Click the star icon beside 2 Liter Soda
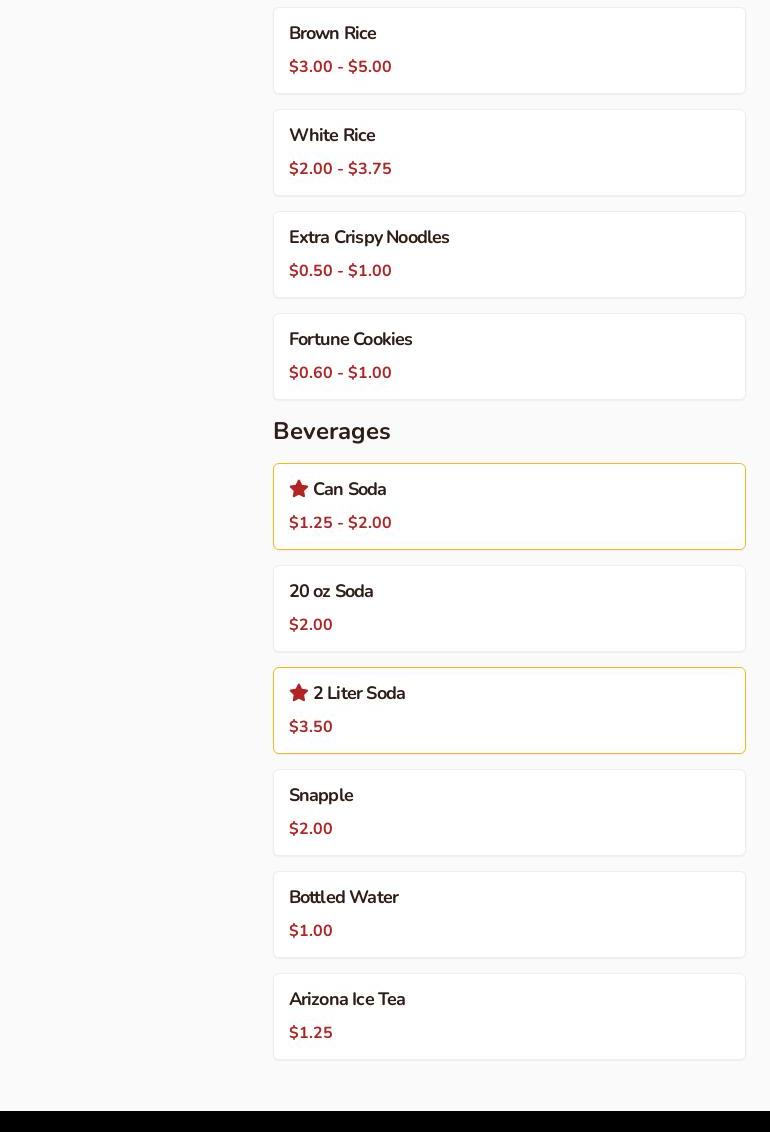Viewport: 770px width, 1132px height. pyautogui.click(x=298, y=693)
